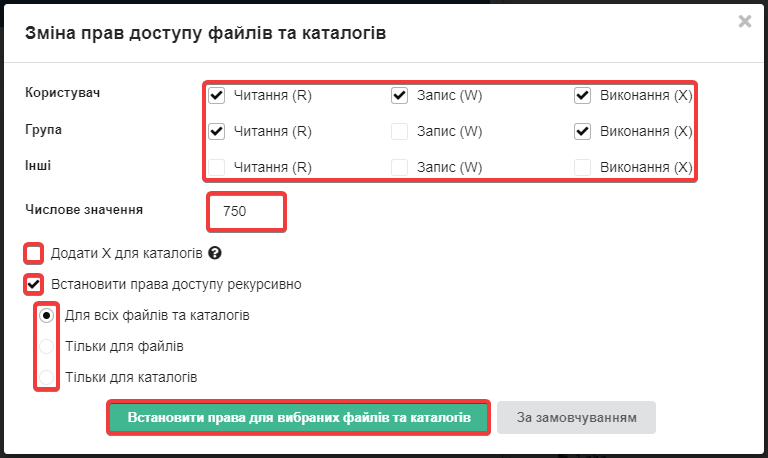The width and height of the screenshot is (768, 458).
Task: Click the За замовчуванням button
Action: 576,418
